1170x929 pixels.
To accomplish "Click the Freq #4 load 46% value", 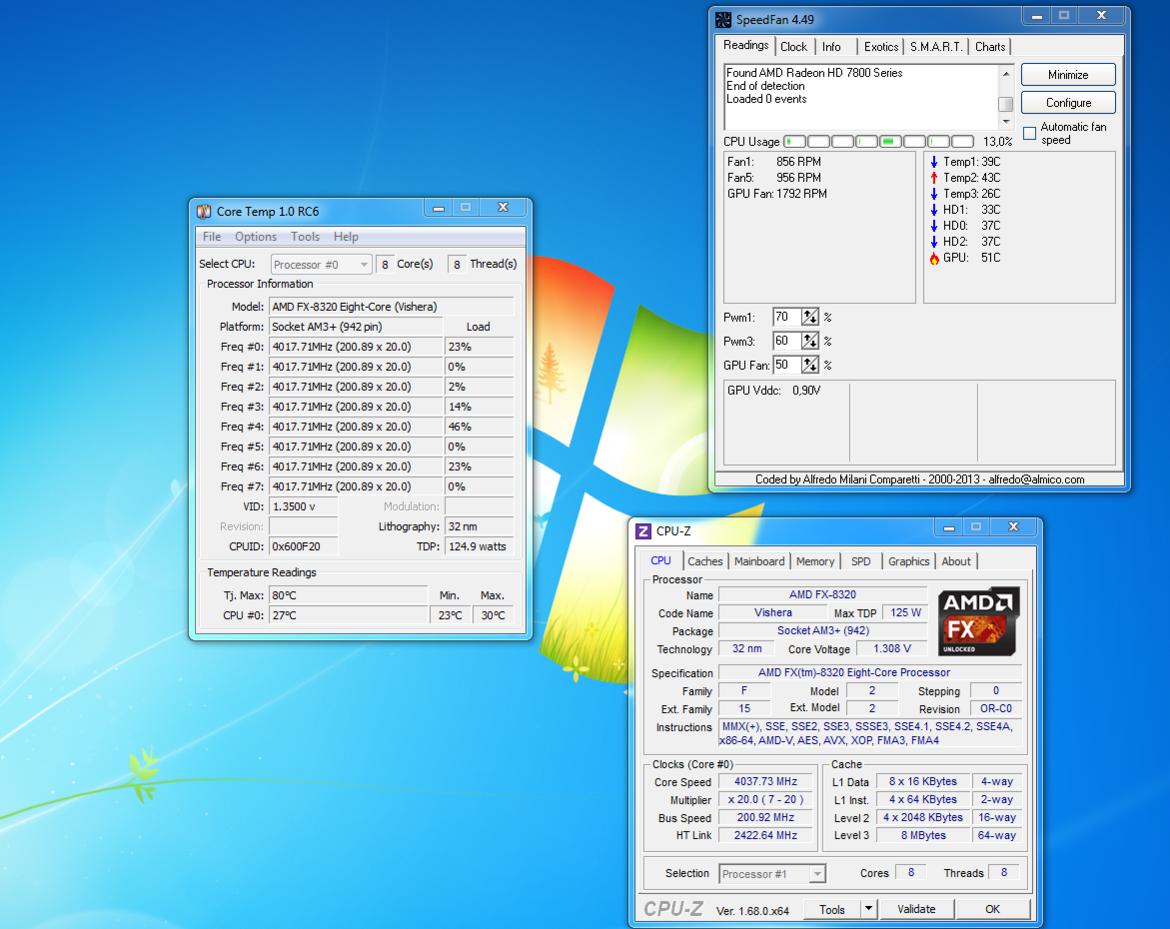I will 479,427.
